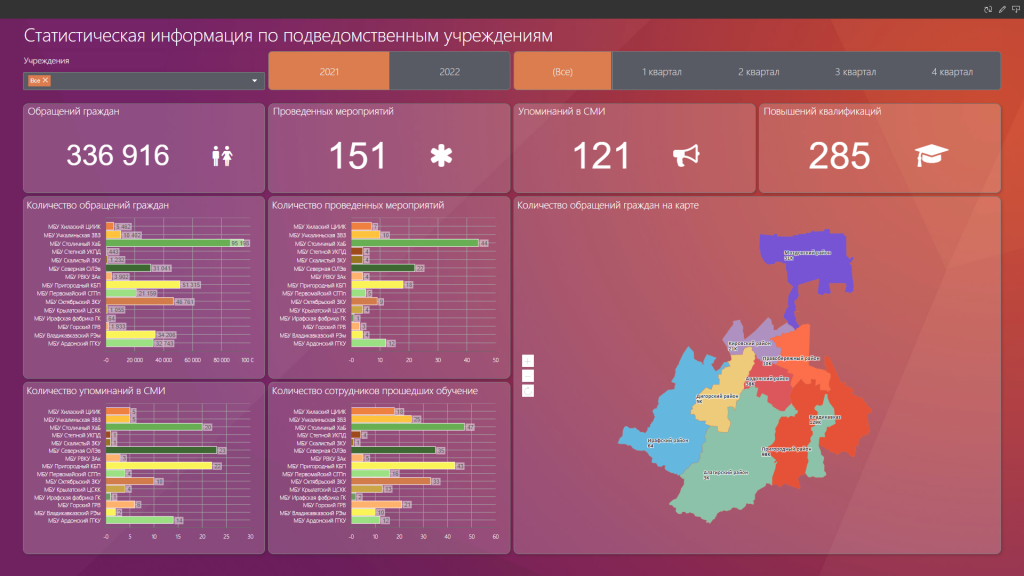Zoom out the map with minus button
Image resolution: width=1024 pixels, height=576 pixels.
(x=528, y=376)
